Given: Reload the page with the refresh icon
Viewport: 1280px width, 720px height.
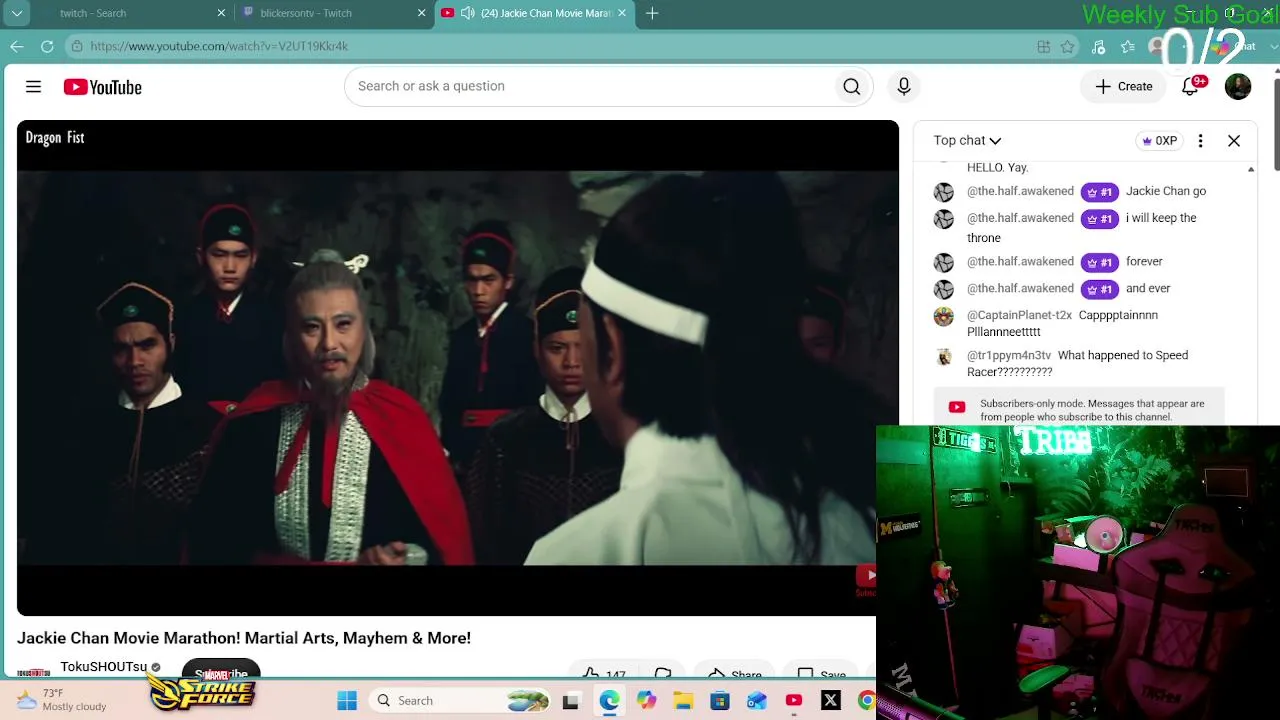Looking at the screenshot, I should 47,46.
